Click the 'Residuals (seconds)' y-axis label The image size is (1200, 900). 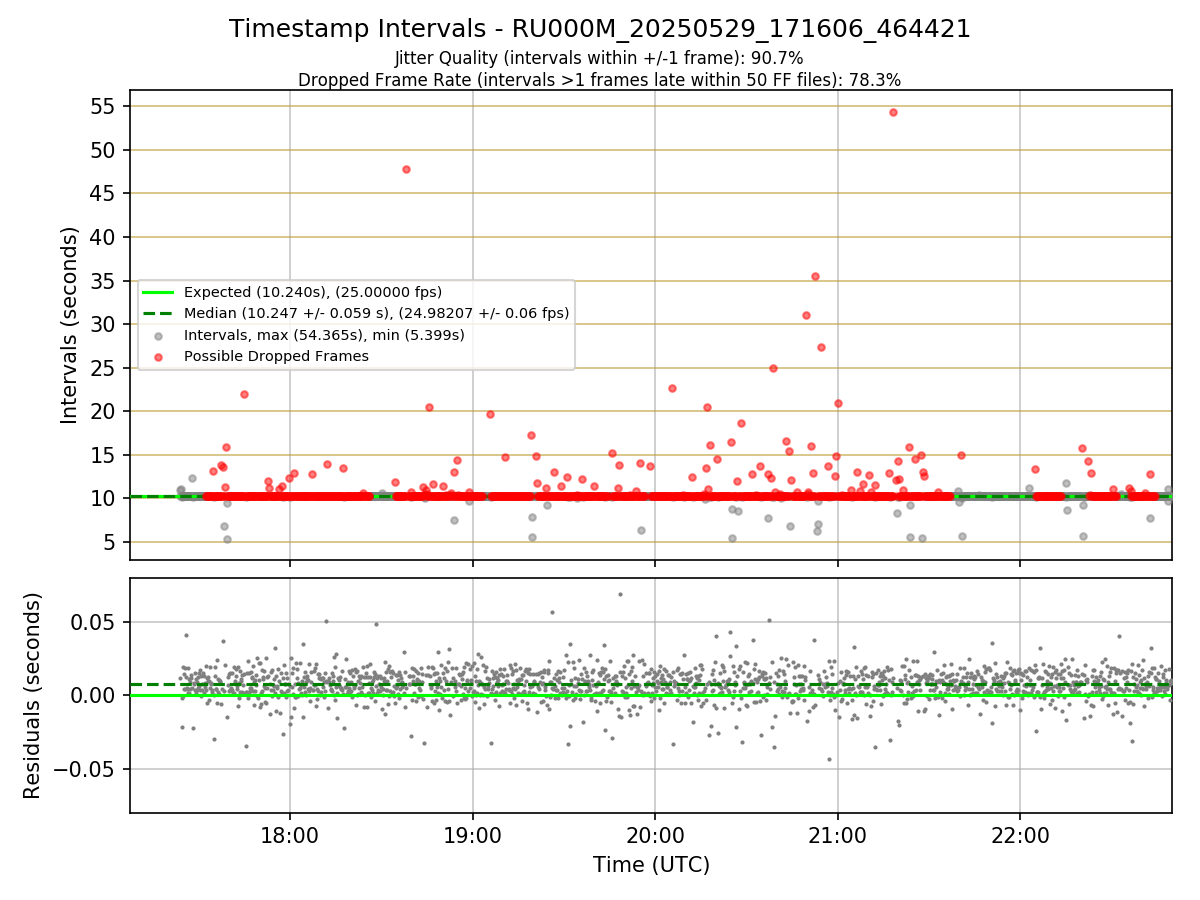tap(33, 695)
